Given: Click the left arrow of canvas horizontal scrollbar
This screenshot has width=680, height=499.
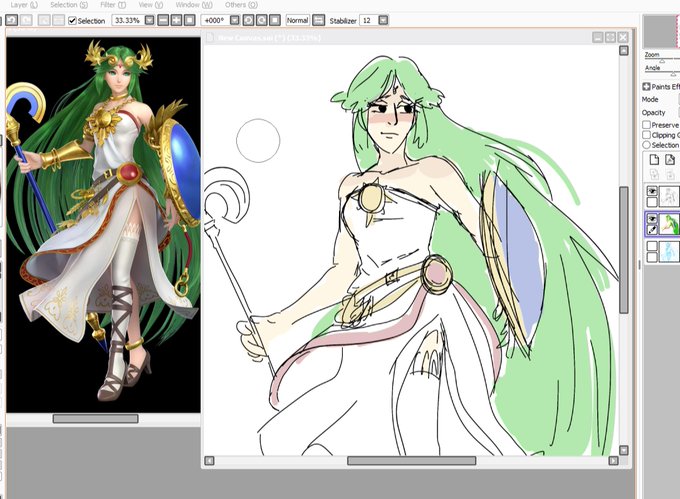Looking at the screenshot, I should point(209,460).
